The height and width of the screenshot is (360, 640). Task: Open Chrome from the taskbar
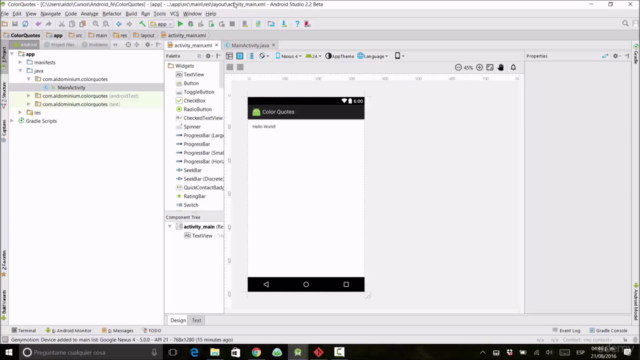tap(256, 352)
